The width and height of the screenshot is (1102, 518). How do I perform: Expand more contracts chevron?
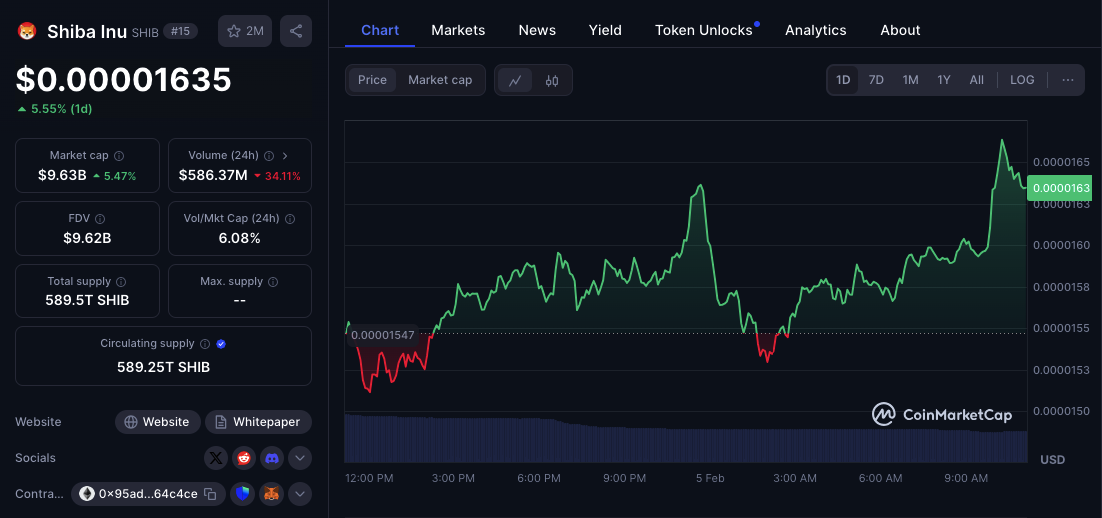tap(300, 494)
